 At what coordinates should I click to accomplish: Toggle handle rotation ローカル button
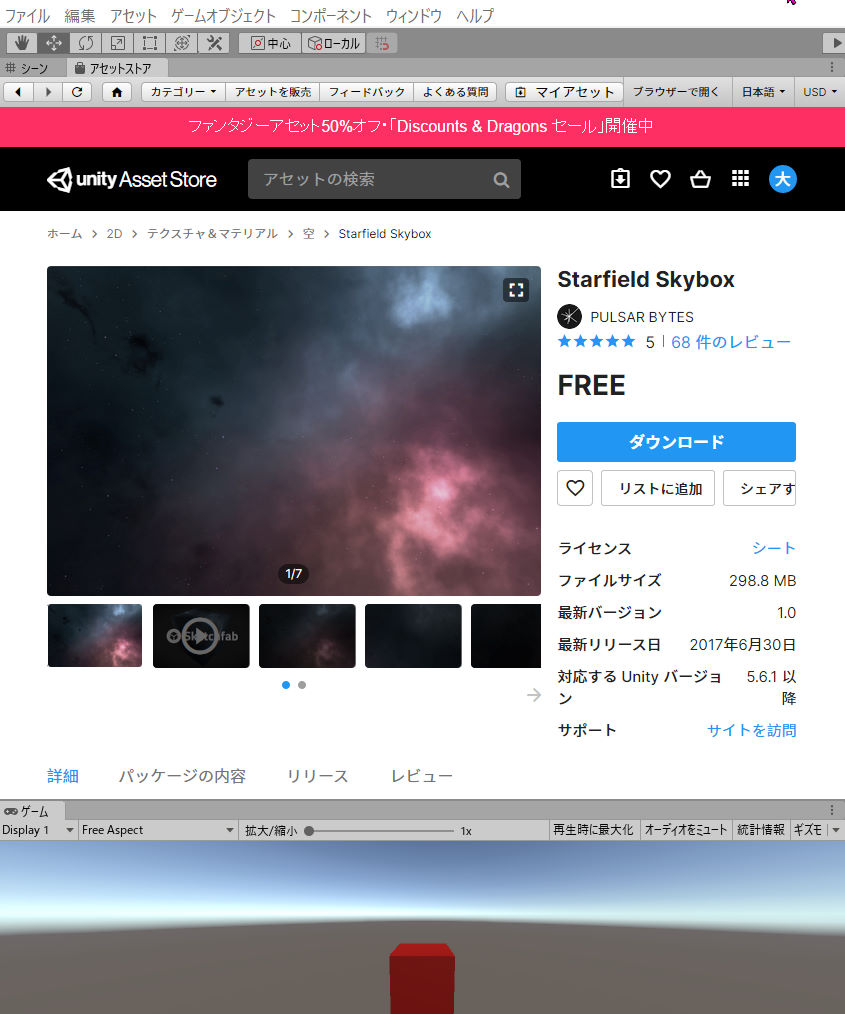(x=334, y=43)
